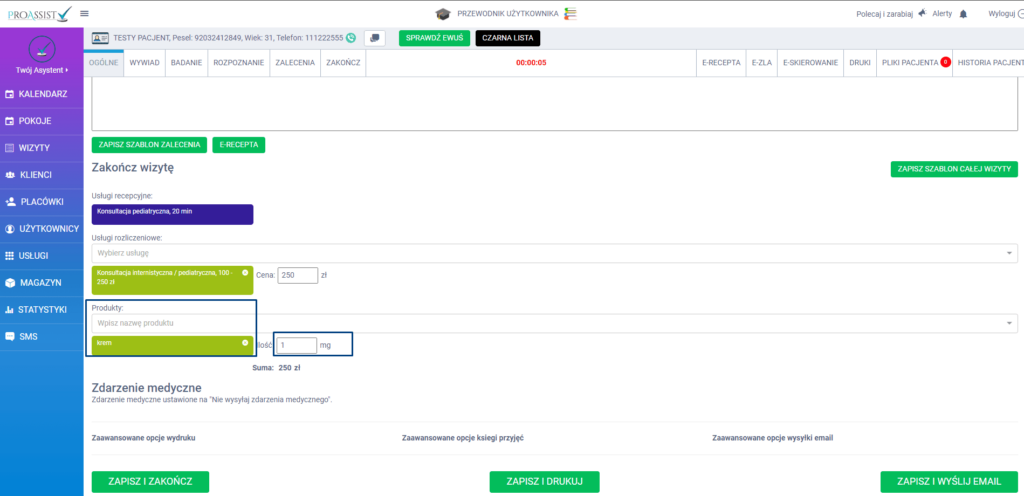Click the Sprawdź EWUŚ button
The width and height of the screenshot is (1024, 496).
pos(433,38)
